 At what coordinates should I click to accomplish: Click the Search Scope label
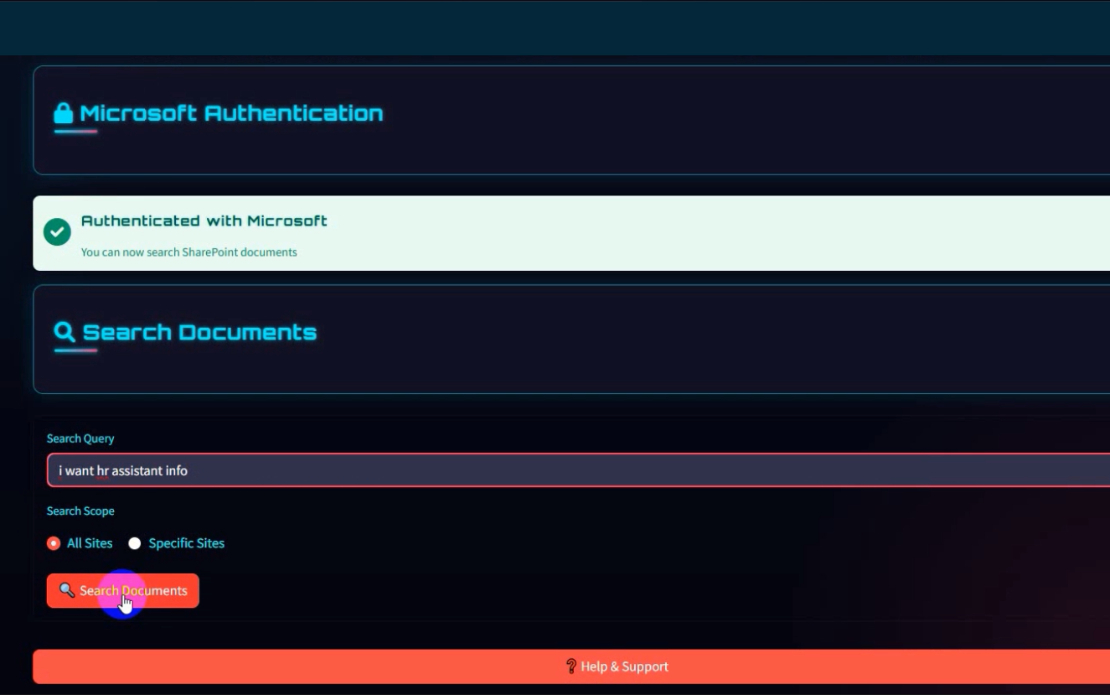coord(80,510)
